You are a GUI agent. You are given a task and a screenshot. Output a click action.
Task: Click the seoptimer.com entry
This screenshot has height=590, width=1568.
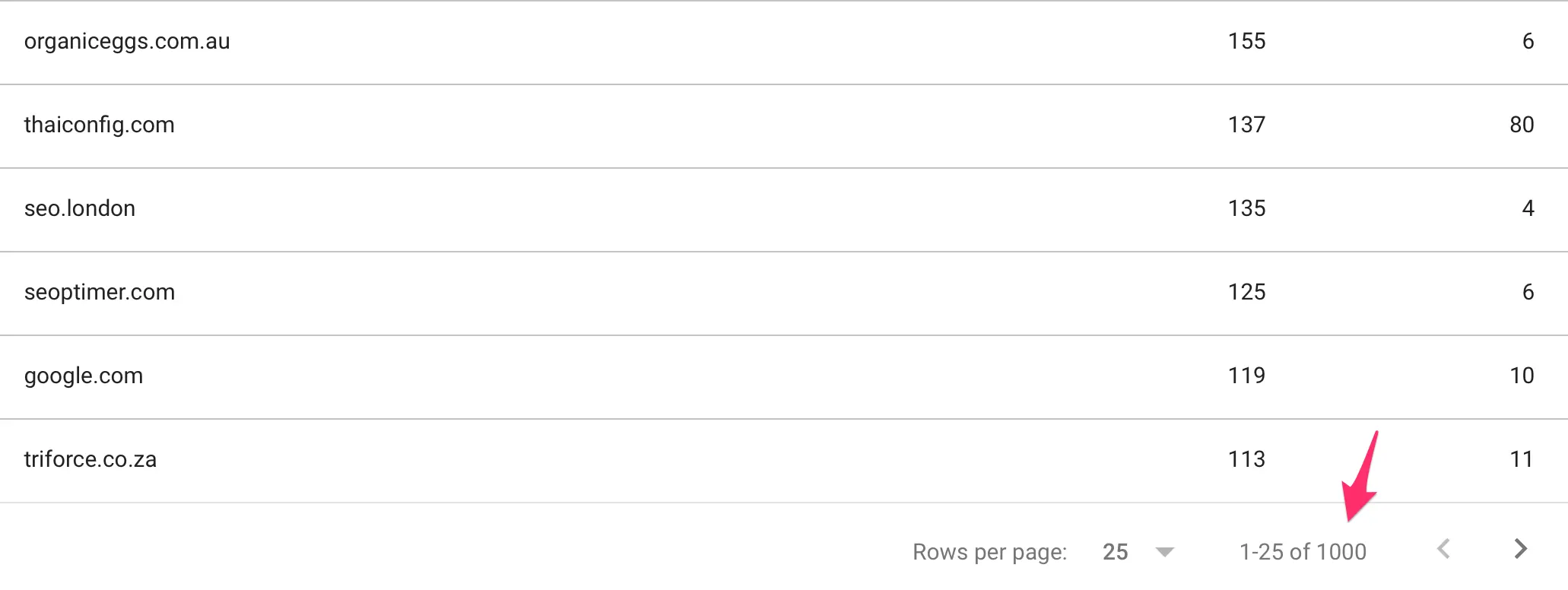(100, 293)
